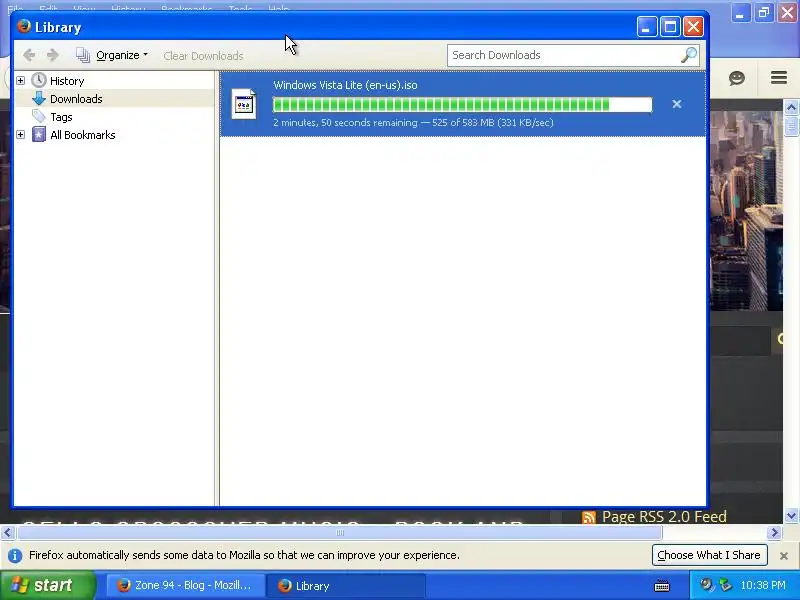The height and width of the screenshot is (600, 800).
Task: Click the Library back arrow button
Action: 29,55
